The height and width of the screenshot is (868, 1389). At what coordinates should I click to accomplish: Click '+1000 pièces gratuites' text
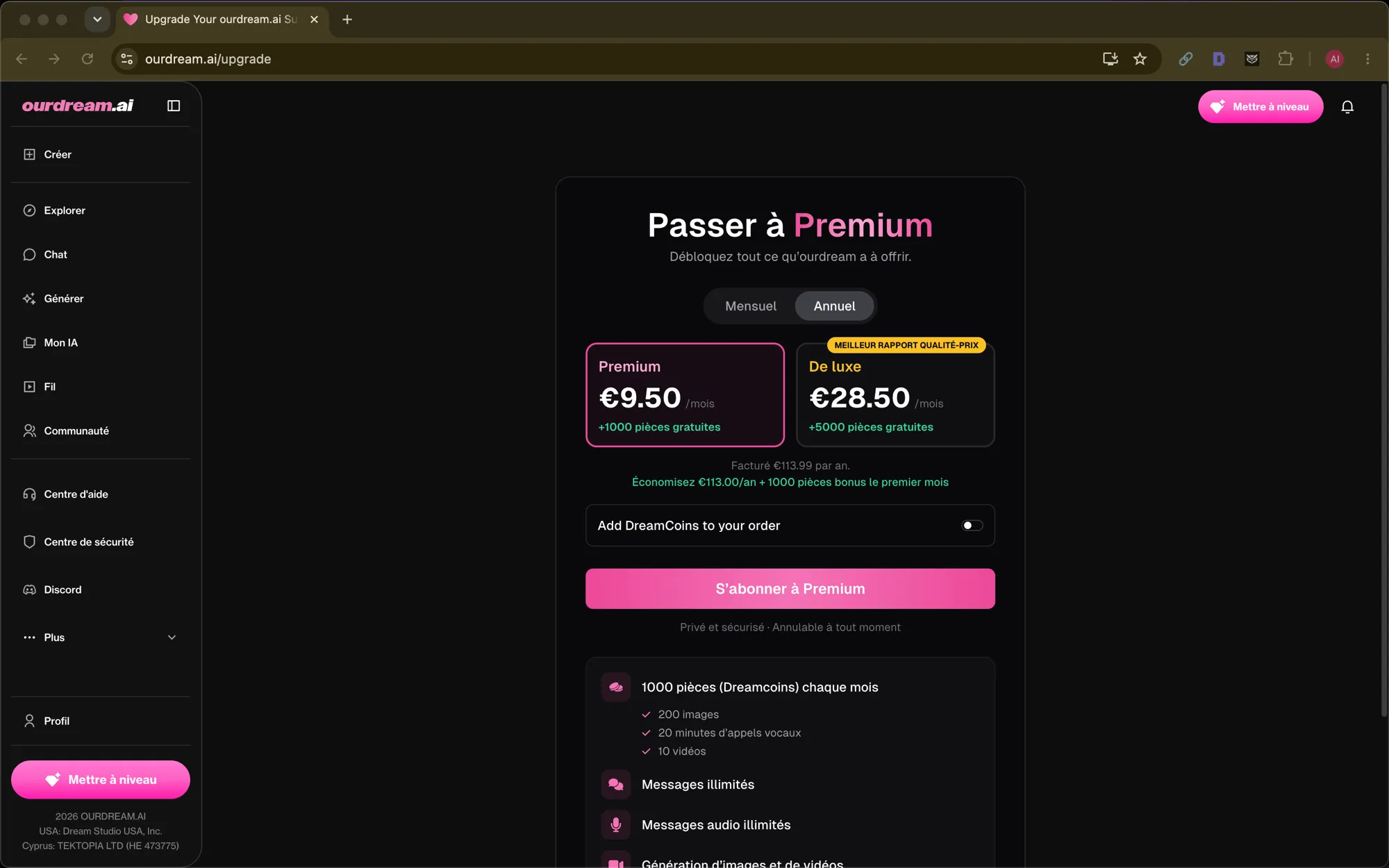pyautogui.click(x=659, y=427)
